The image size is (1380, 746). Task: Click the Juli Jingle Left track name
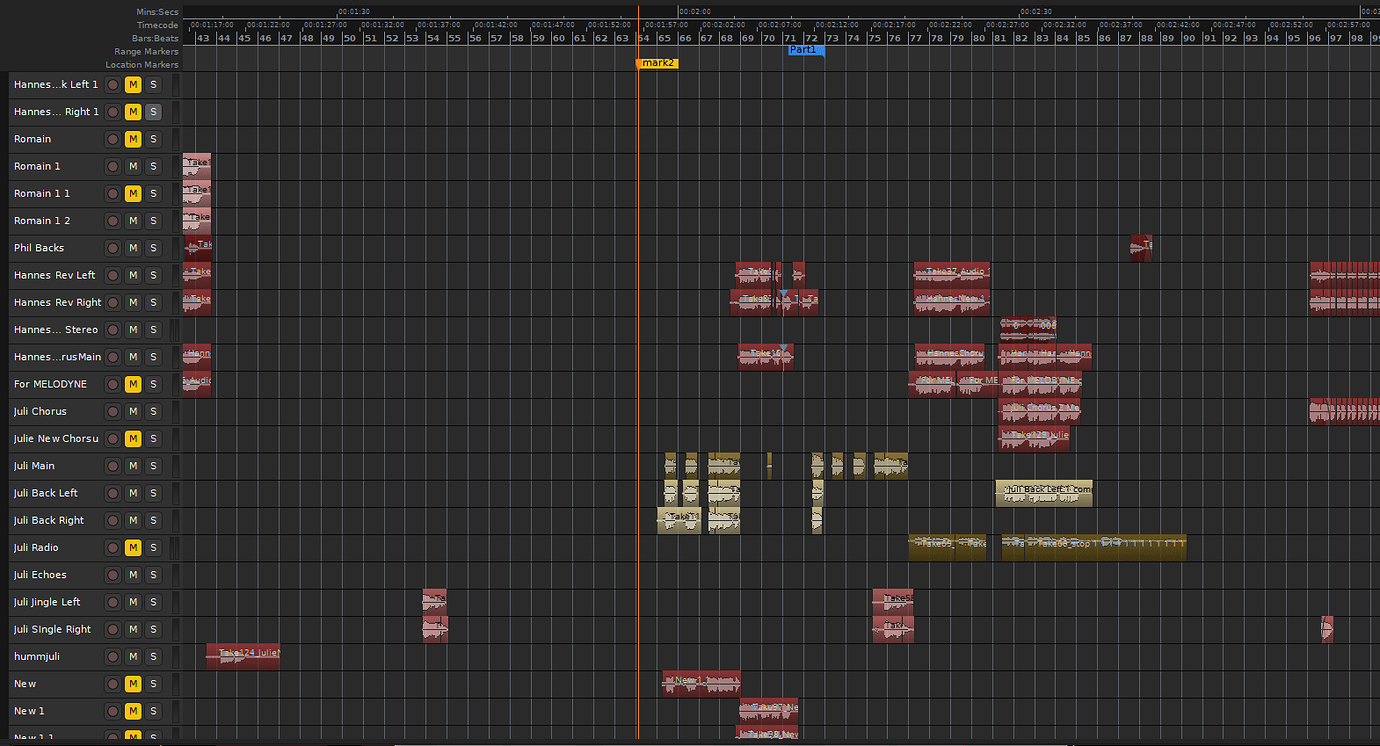(x=47, y=602)
